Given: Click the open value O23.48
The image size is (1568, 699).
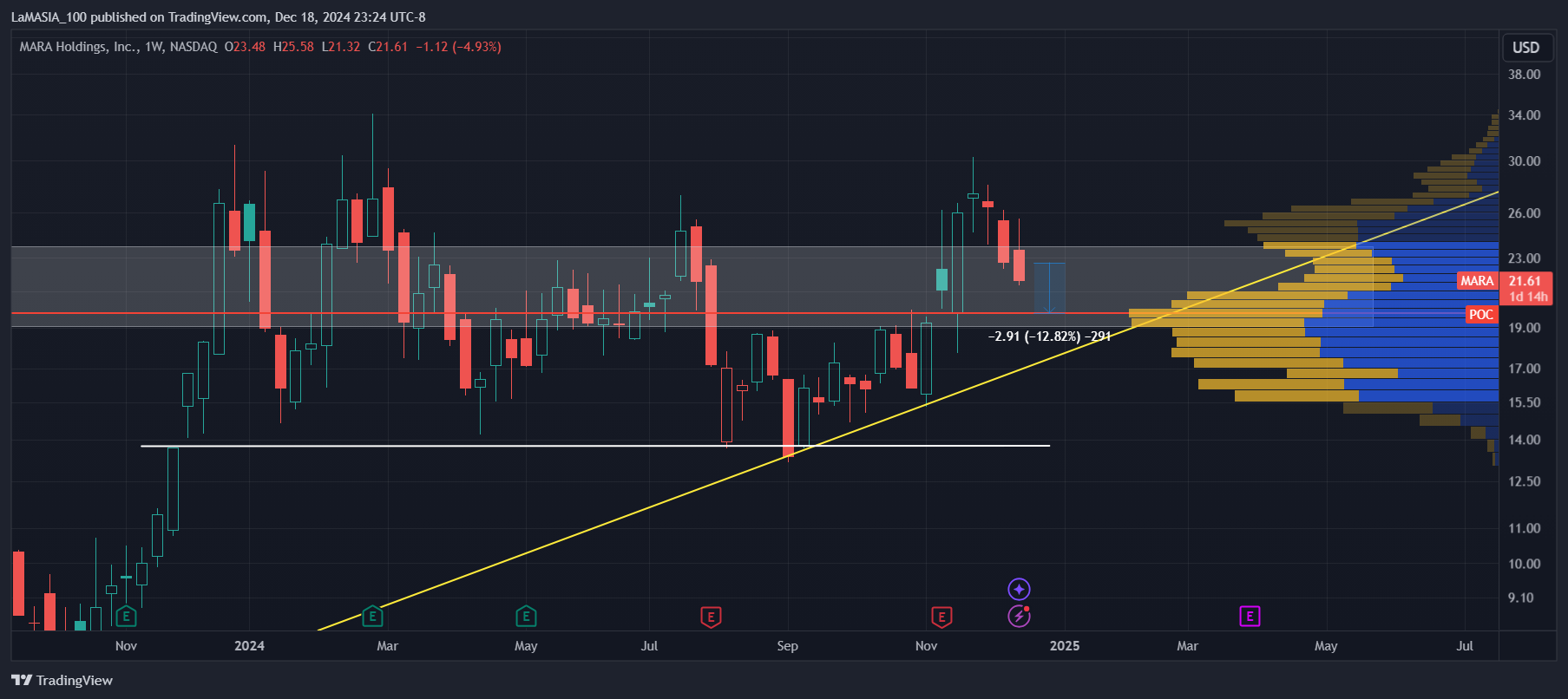Looking at the screenshot, I should click(245, 47).
